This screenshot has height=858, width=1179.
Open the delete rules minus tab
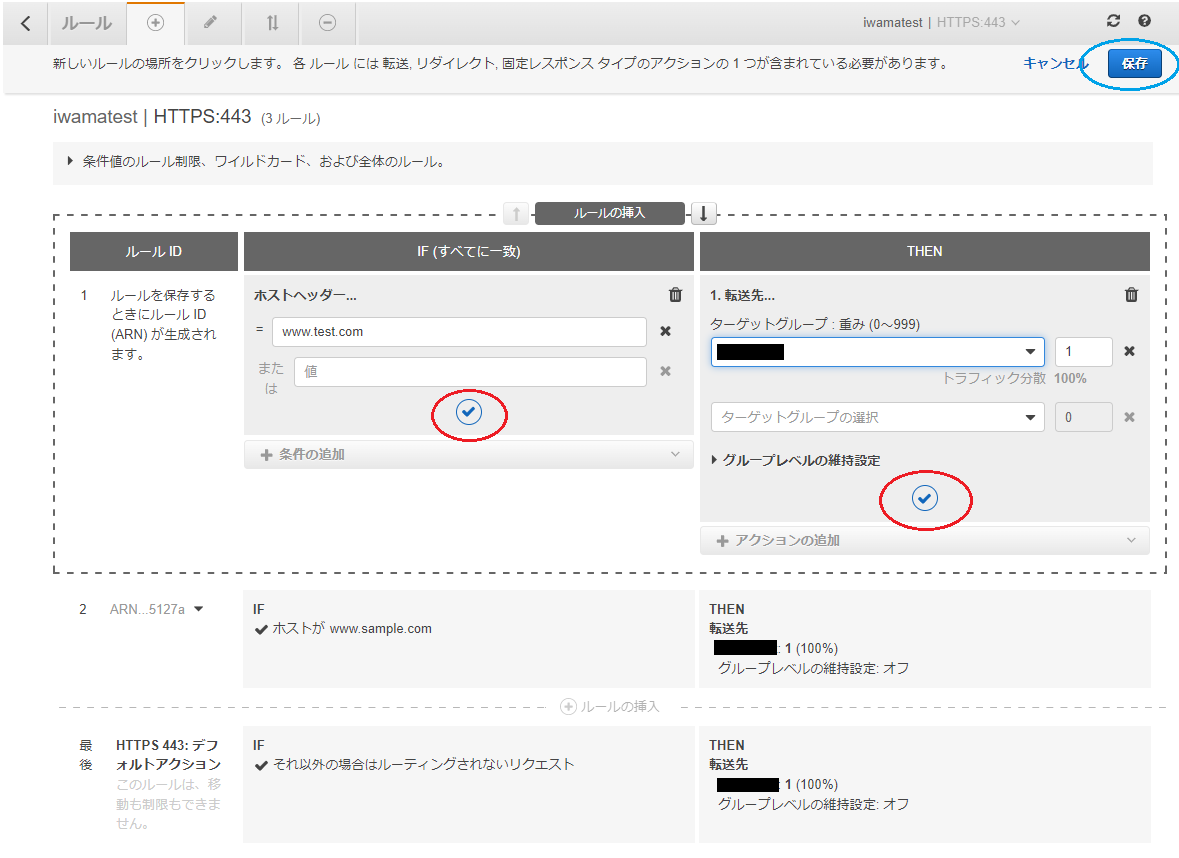pos(327,23)
